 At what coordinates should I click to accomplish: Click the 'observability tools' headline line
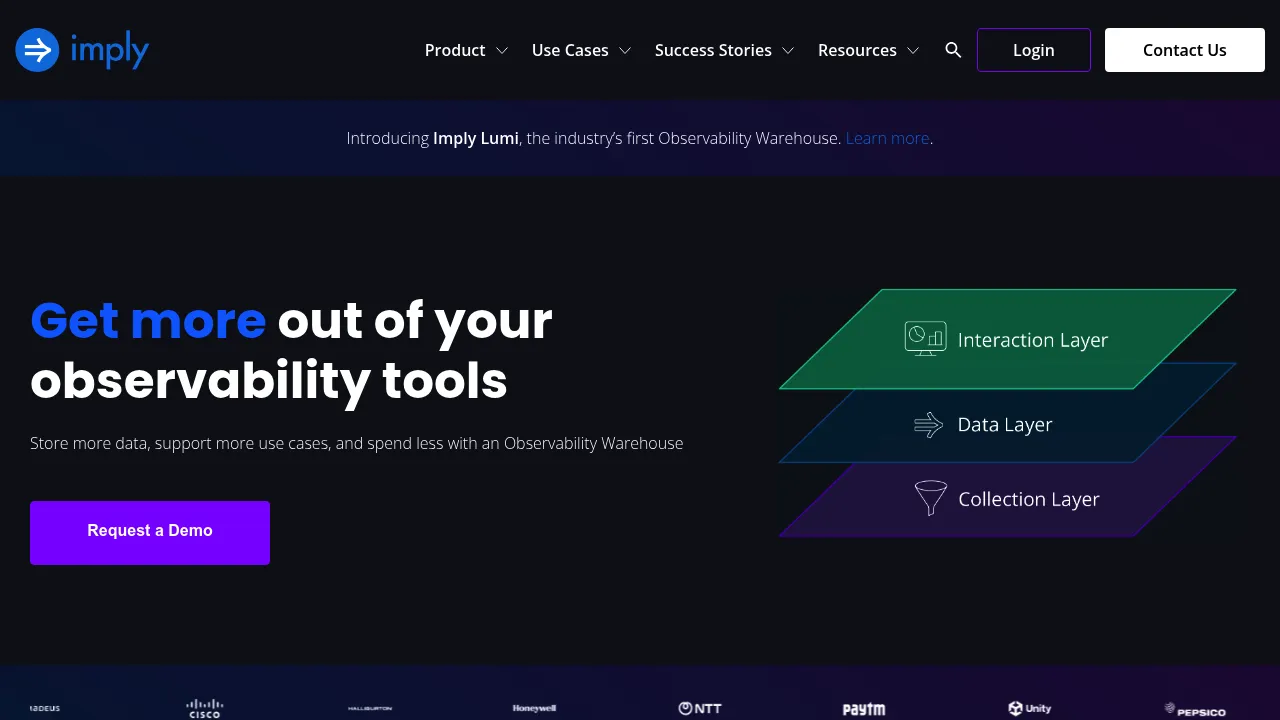pos(269,381)
